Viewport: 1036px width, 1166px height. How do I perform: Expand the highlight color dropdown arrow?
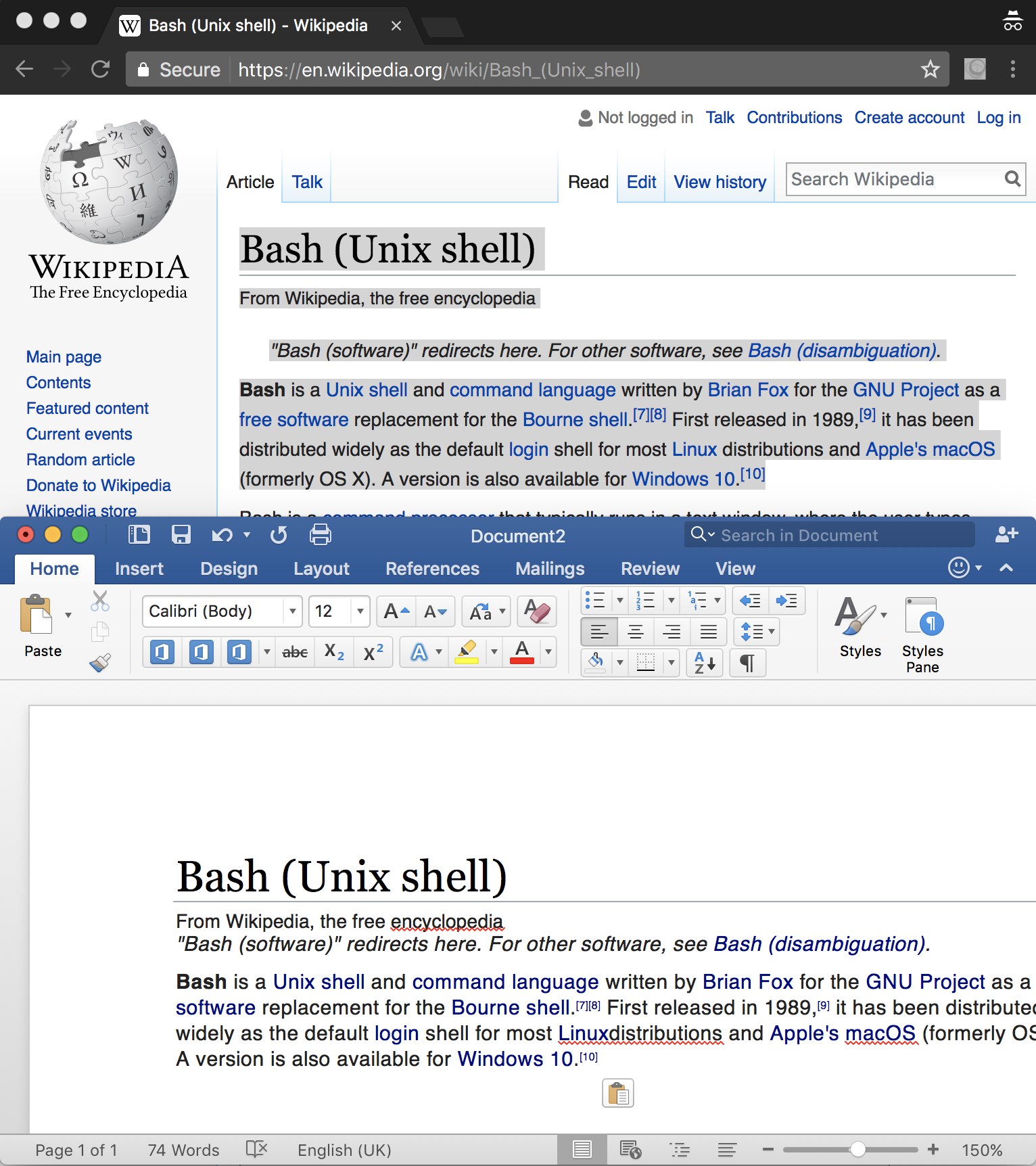tap(494, 652)
